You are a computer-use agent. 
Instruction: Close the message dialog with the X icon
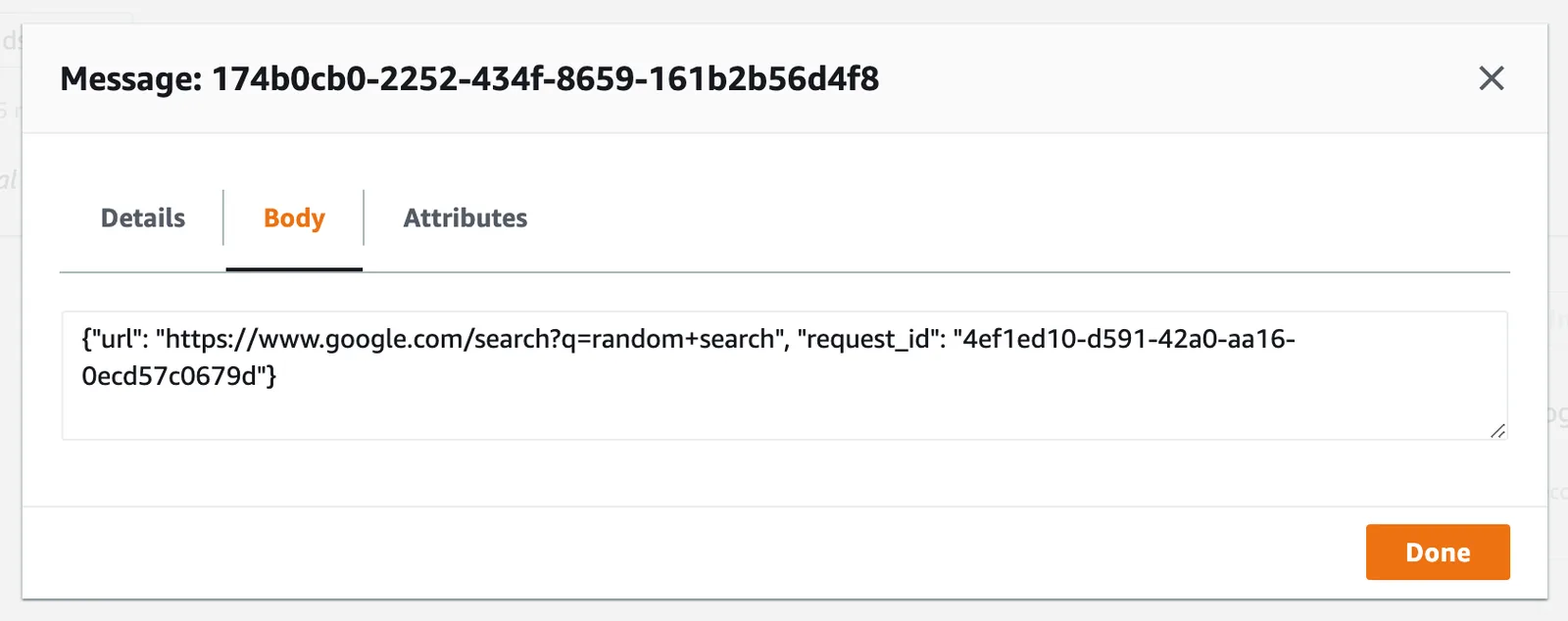1491,78
